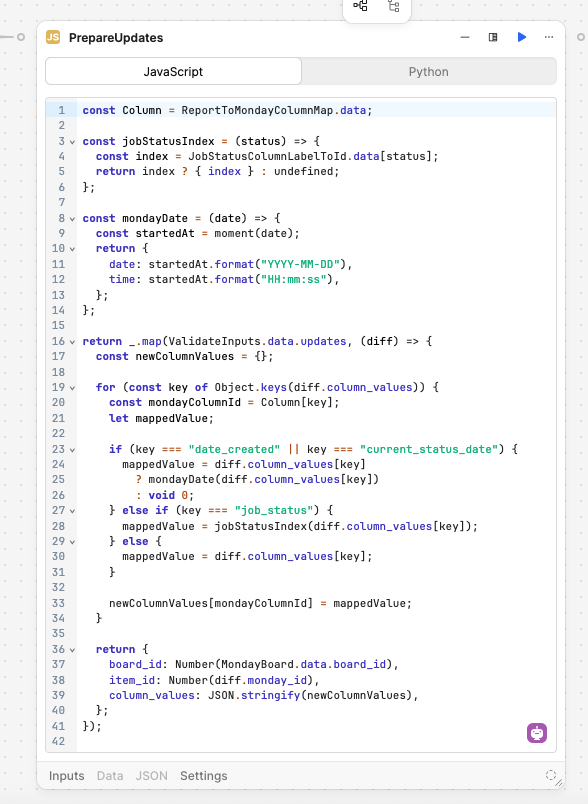Viewport: 588px width, 804px height.
Task: Switch to the JSON tab
Action: point(151,776)
